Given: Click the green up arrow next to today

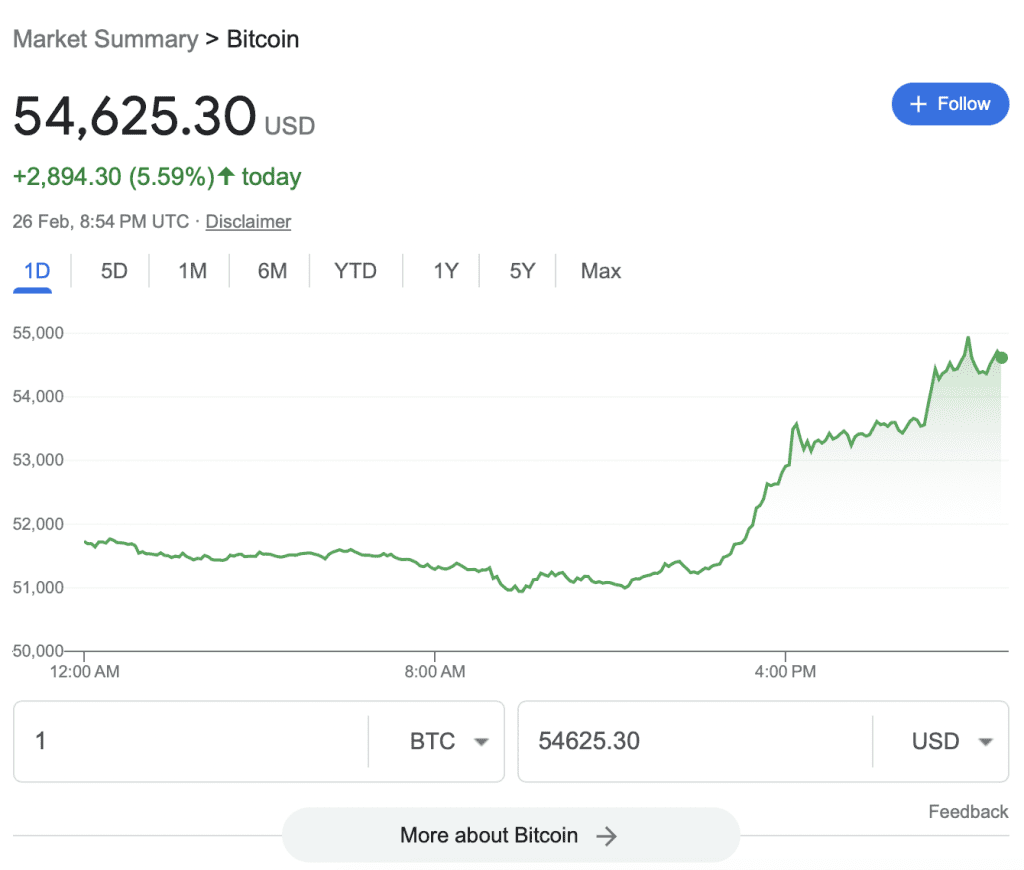Looking at the screenshot, I should click(226, 177).
